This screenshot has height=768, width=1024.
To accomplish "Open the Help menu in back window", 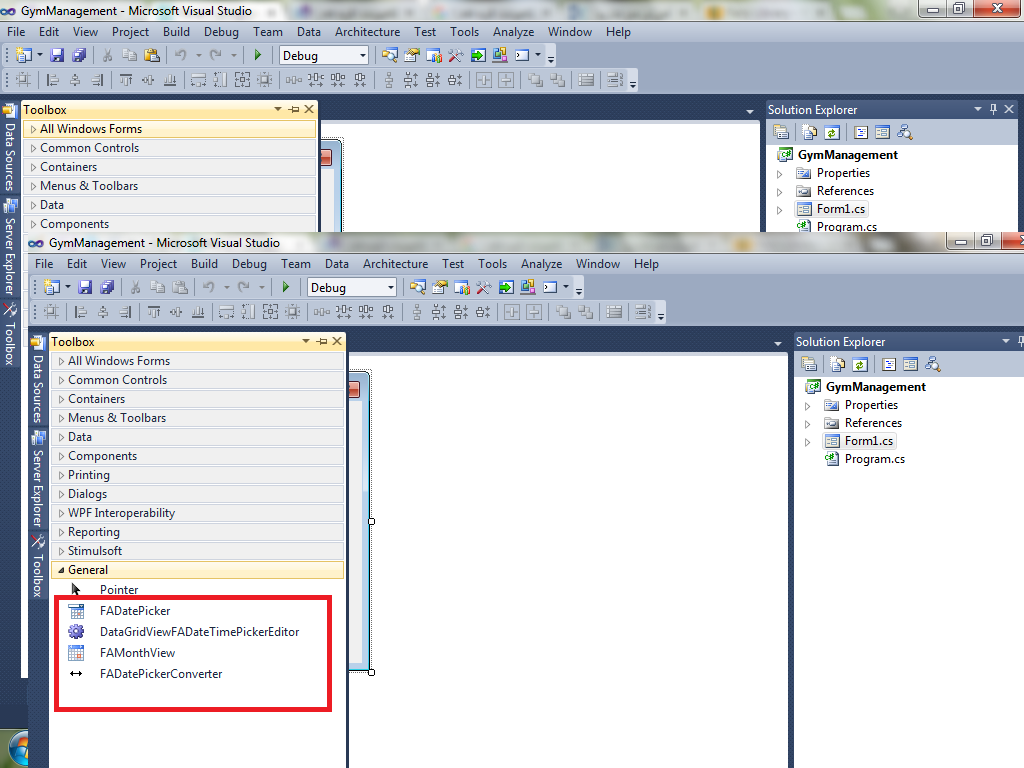I will pos(618,32).
